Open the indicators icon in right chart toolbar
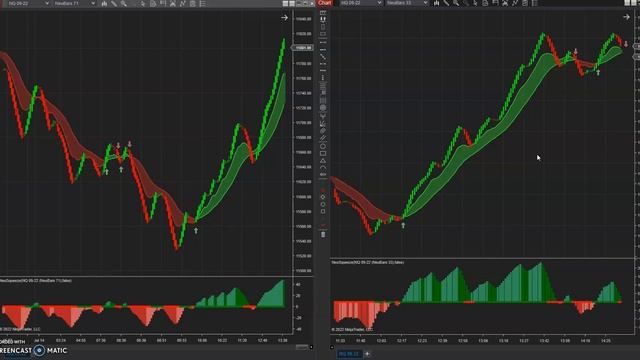Viewport: 640px width, 360px height. pos(505,4)
